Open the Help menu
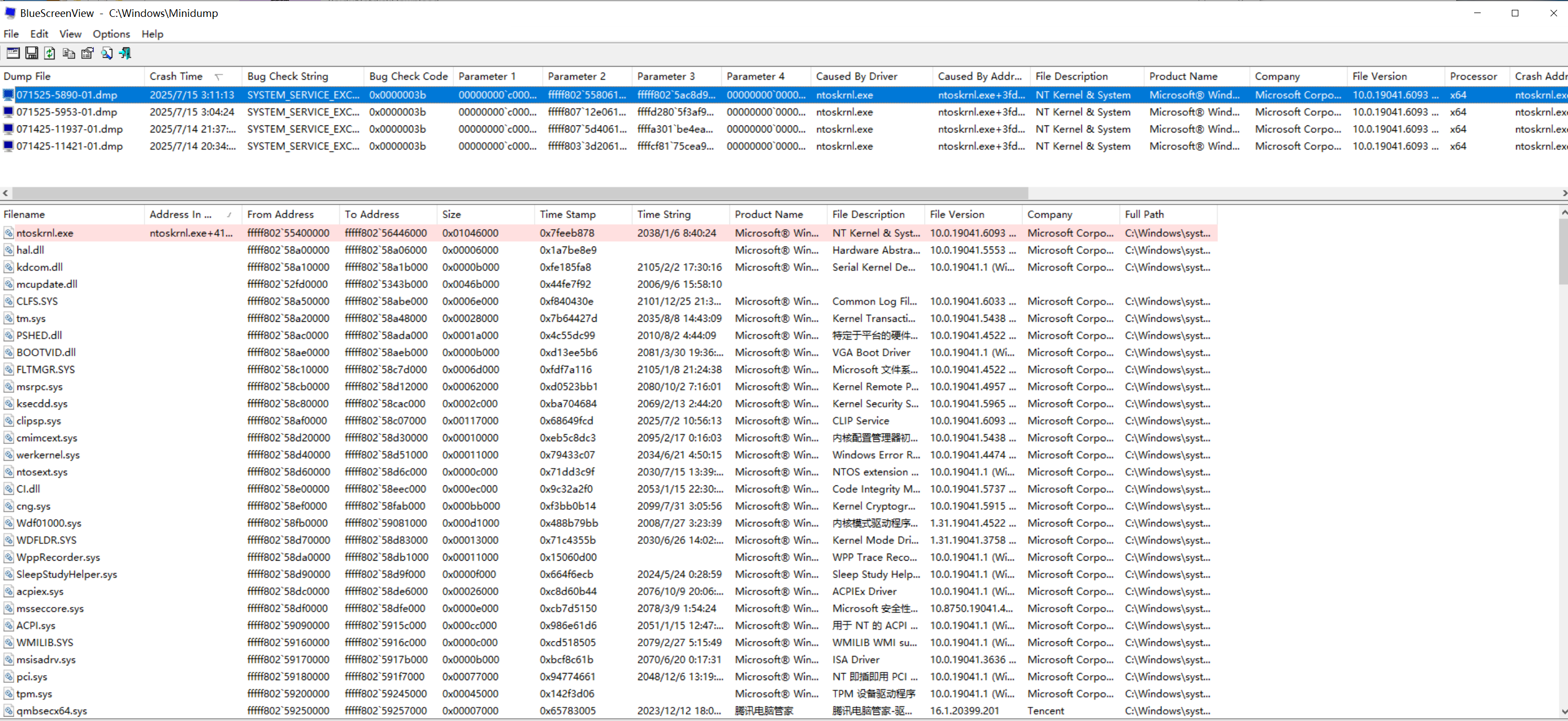Screen dimensions: 1568x721 (152, 33)
